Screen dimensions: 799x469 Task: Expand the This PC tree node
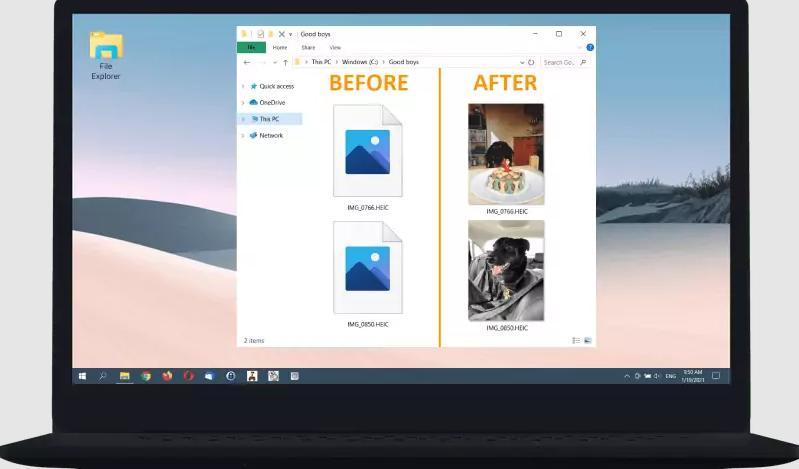(x=243, y=119)
